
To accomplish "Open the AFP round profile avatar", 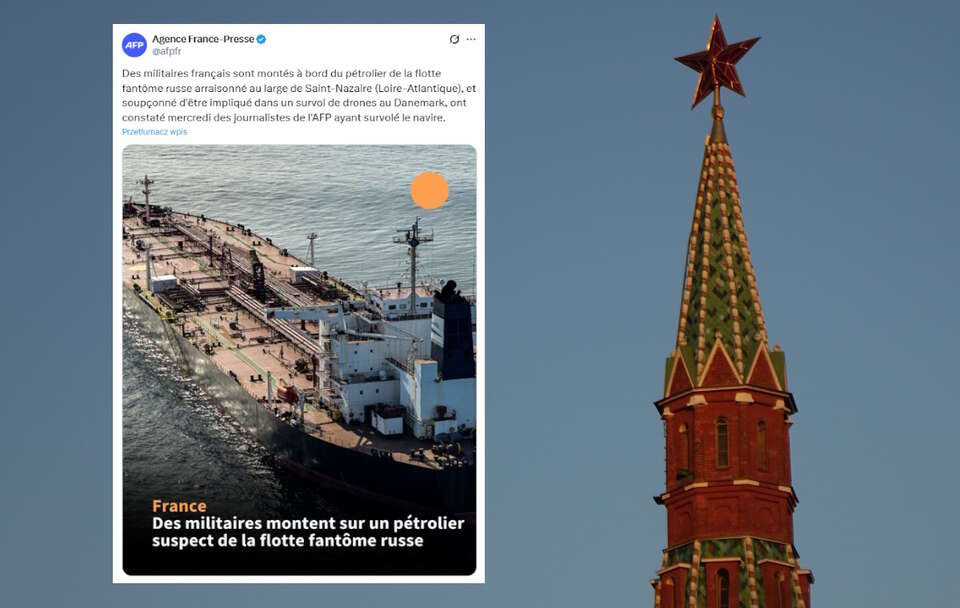I will pos(134,45).
